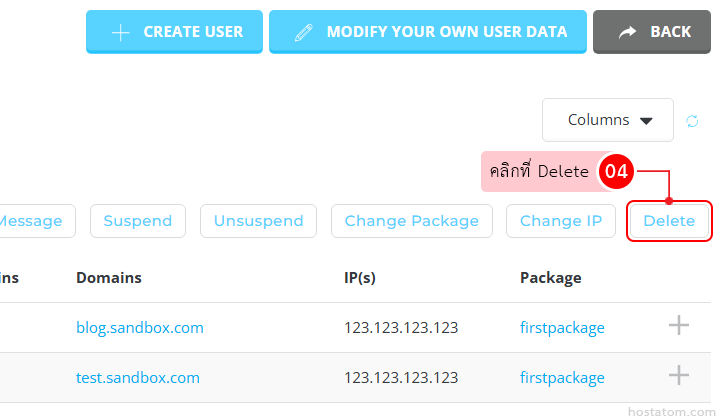The image size is (720, 420).
Task: Expand the test.sandbox.com row plus icon
Action: (679, 375)
